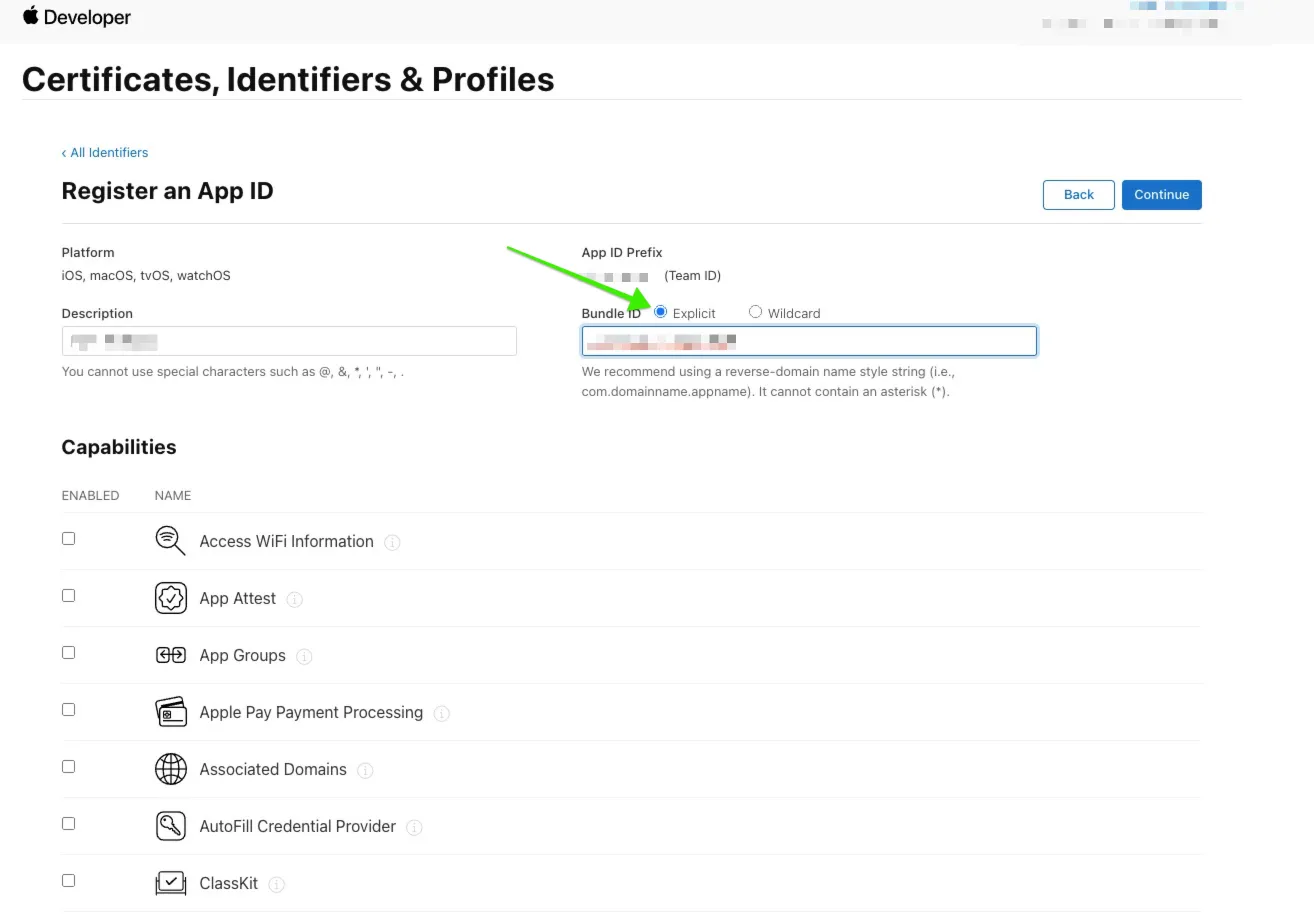1314x914 pixels.
Task: Select the Wildcard Bundle ID option
Action: pos(755,312)
